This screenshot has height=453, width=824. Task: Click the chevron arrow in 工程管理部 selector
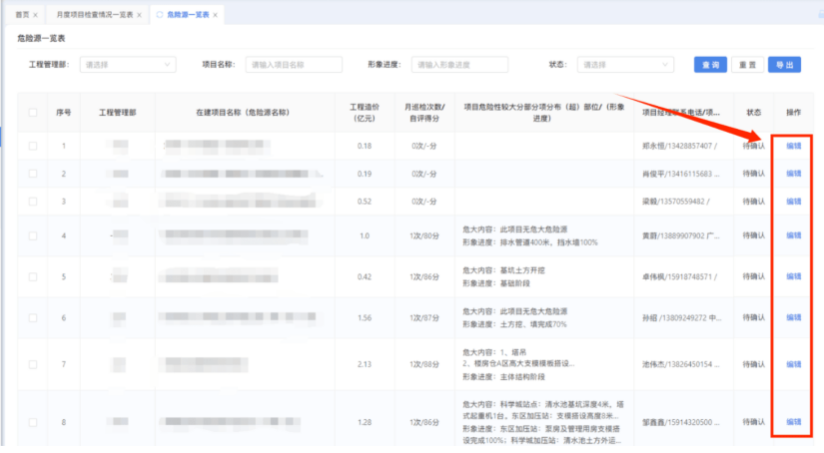tap(167, 65)
